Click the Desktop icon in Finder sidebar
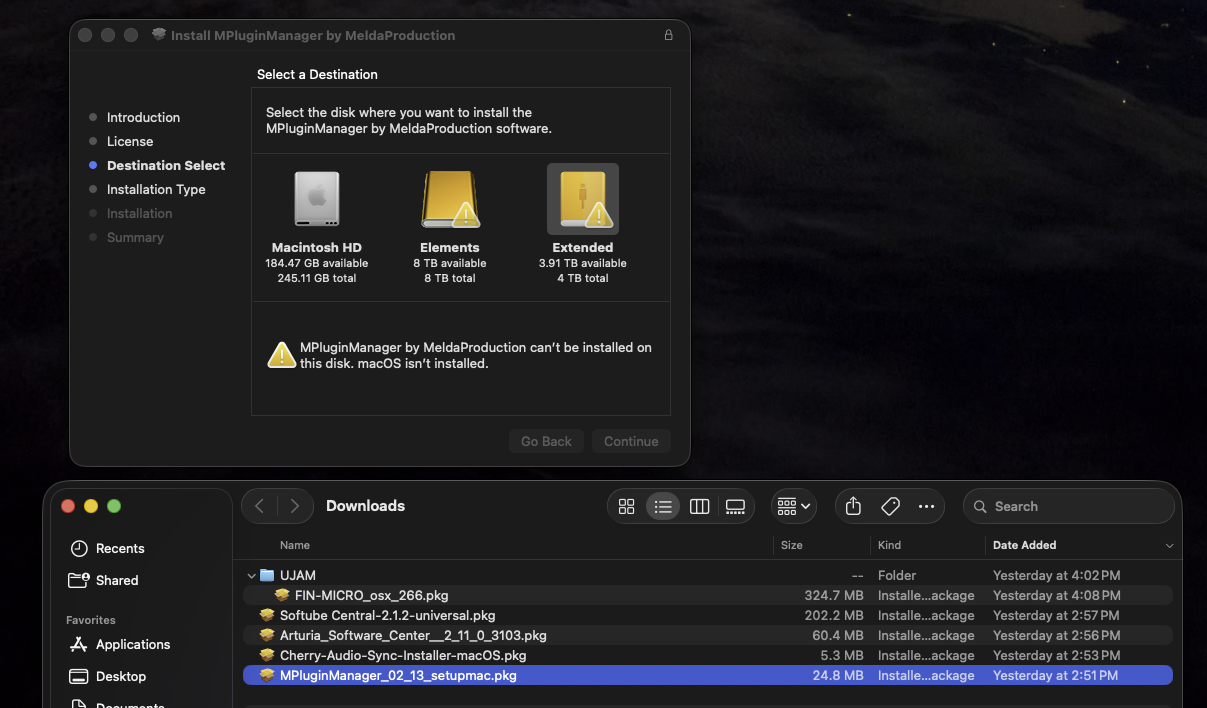The height and width of the screenshot is (708, 1207). tap(79, 676)
